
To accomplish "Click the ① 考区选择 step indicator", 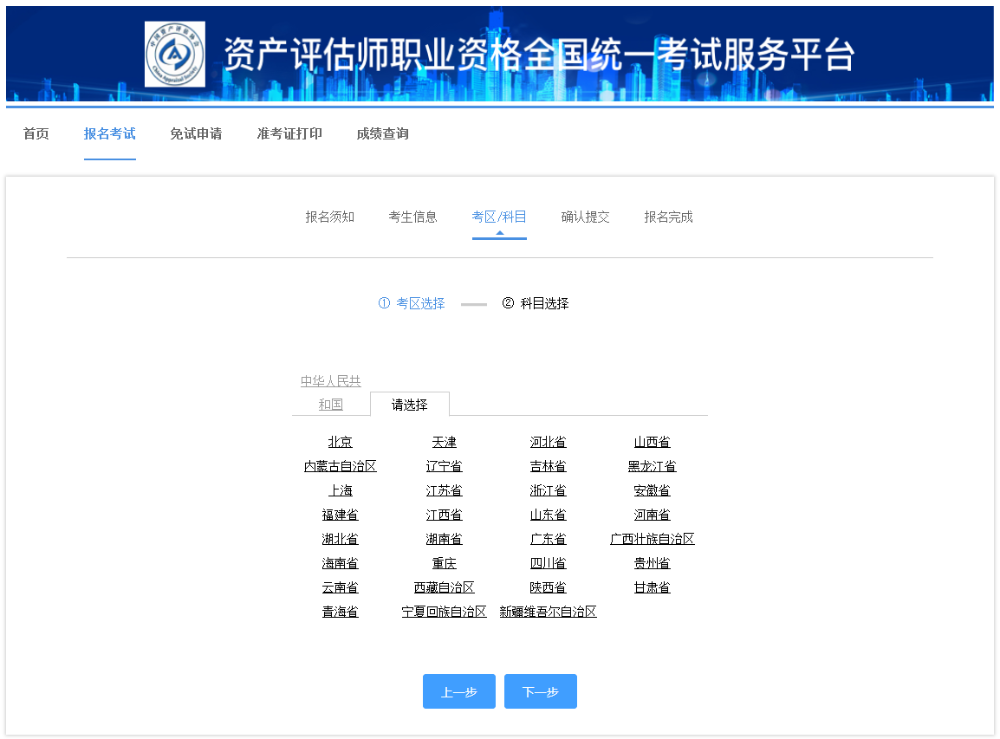I will tap(411, 302).
